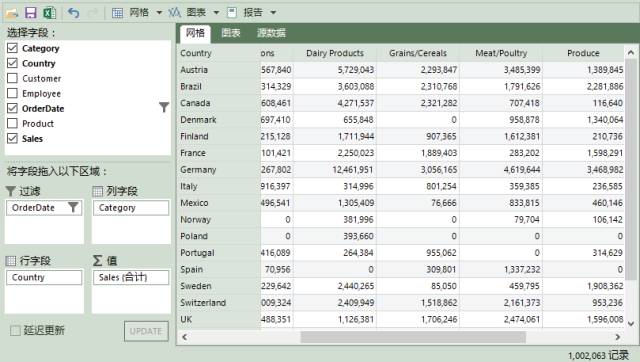Uncheck the Sales field checkbox

(x=12, y=138)
